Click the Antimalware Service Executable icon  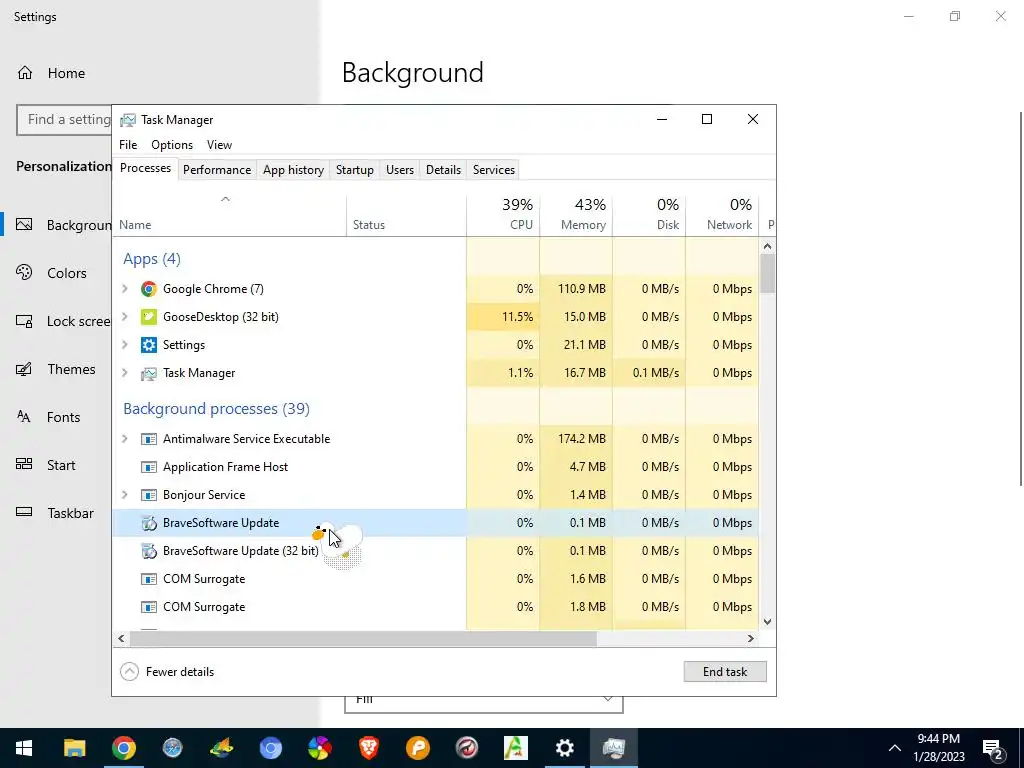149,439
